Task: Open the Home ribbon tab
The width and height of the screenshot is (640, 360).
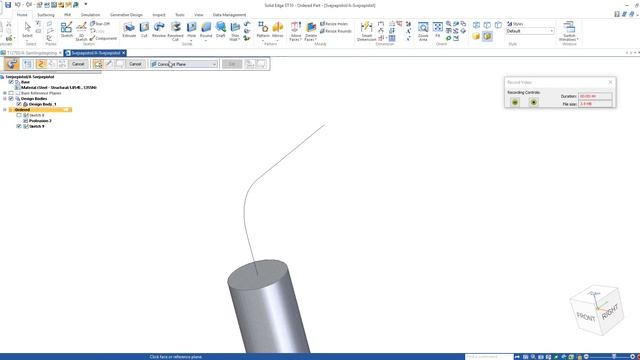Action: pyautogui.click(x=22, y=15)
